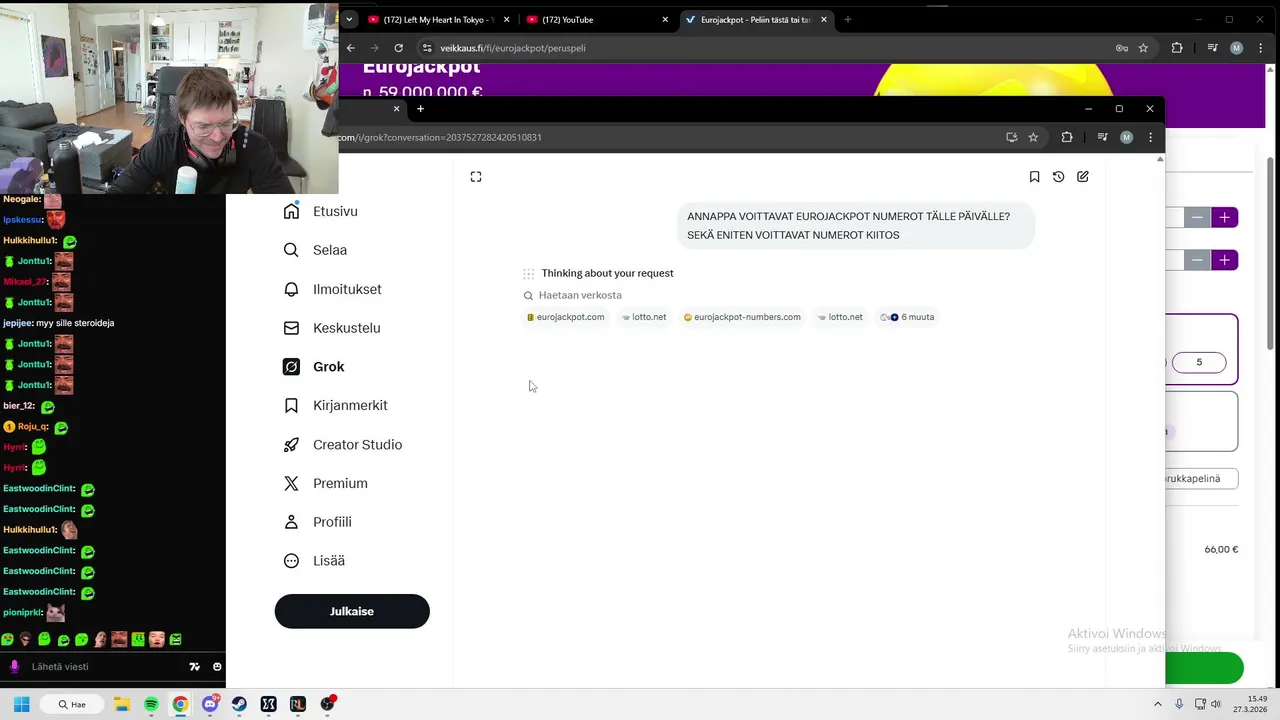The width and height of the screenshot is (1280, 720).
Task: Show hidden system tray icons
Action: (x=1158, y=704)
